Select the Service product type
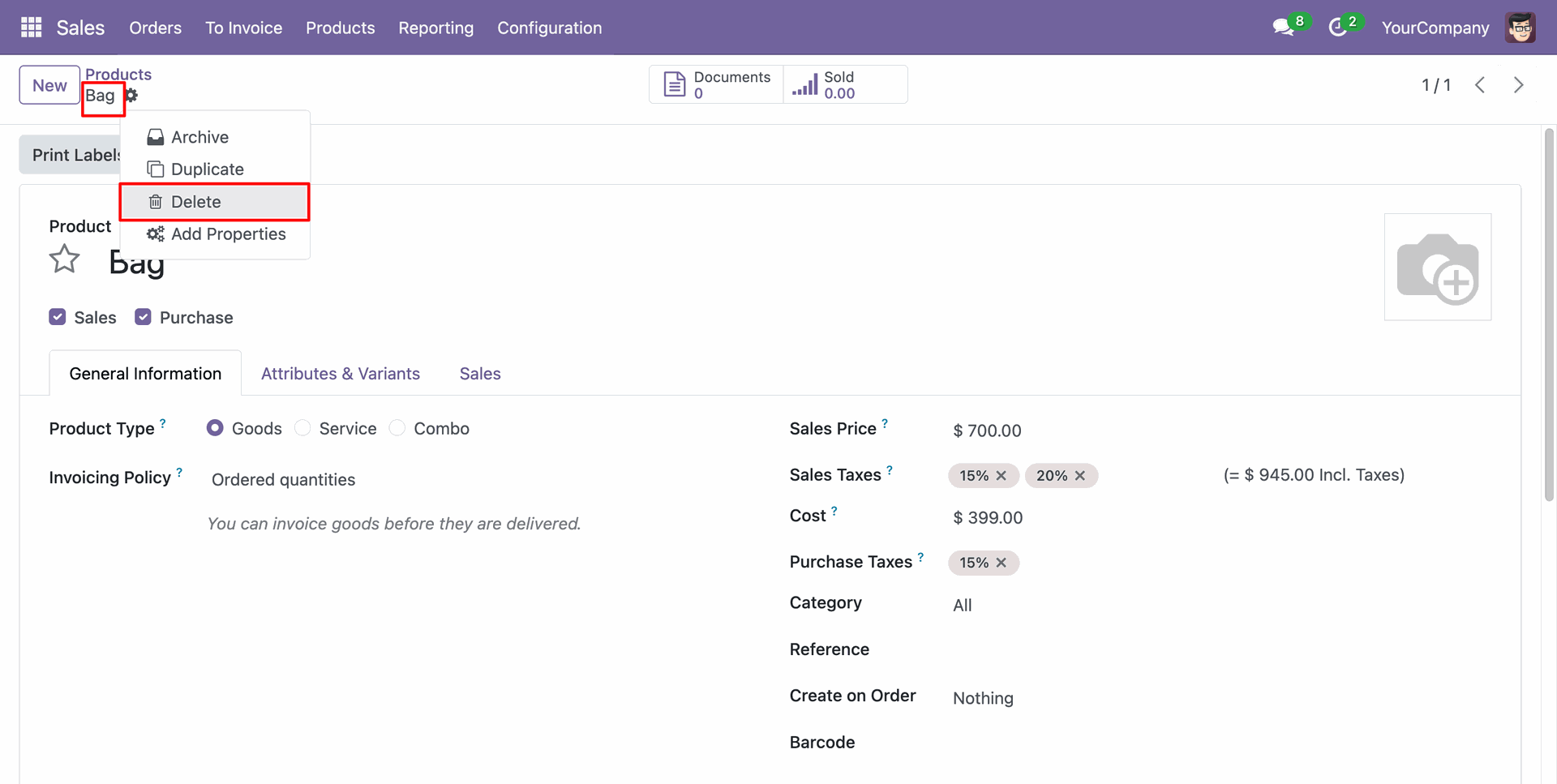Viewport: 1557px width, 784px height. pyautogui.click(x=302, y=428)
